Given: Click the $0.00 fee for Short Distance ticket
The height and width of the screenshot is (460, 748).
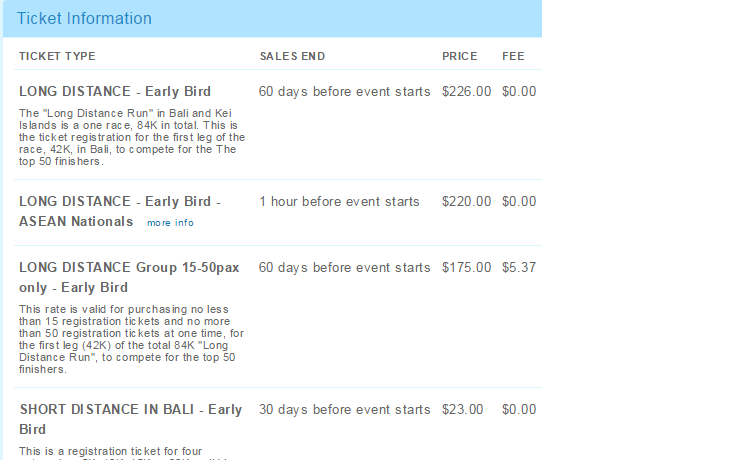Looking at the screenshot, I should [519, 409].
